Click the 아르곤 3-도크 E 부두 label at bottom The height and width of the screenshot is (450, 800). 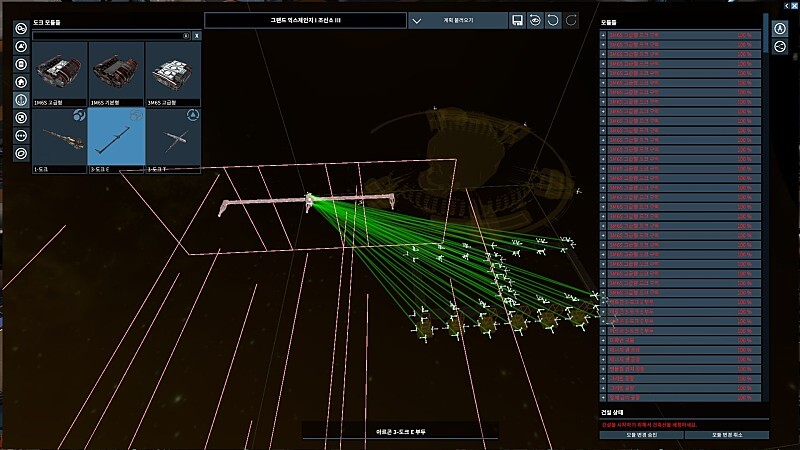coord(401,432)
